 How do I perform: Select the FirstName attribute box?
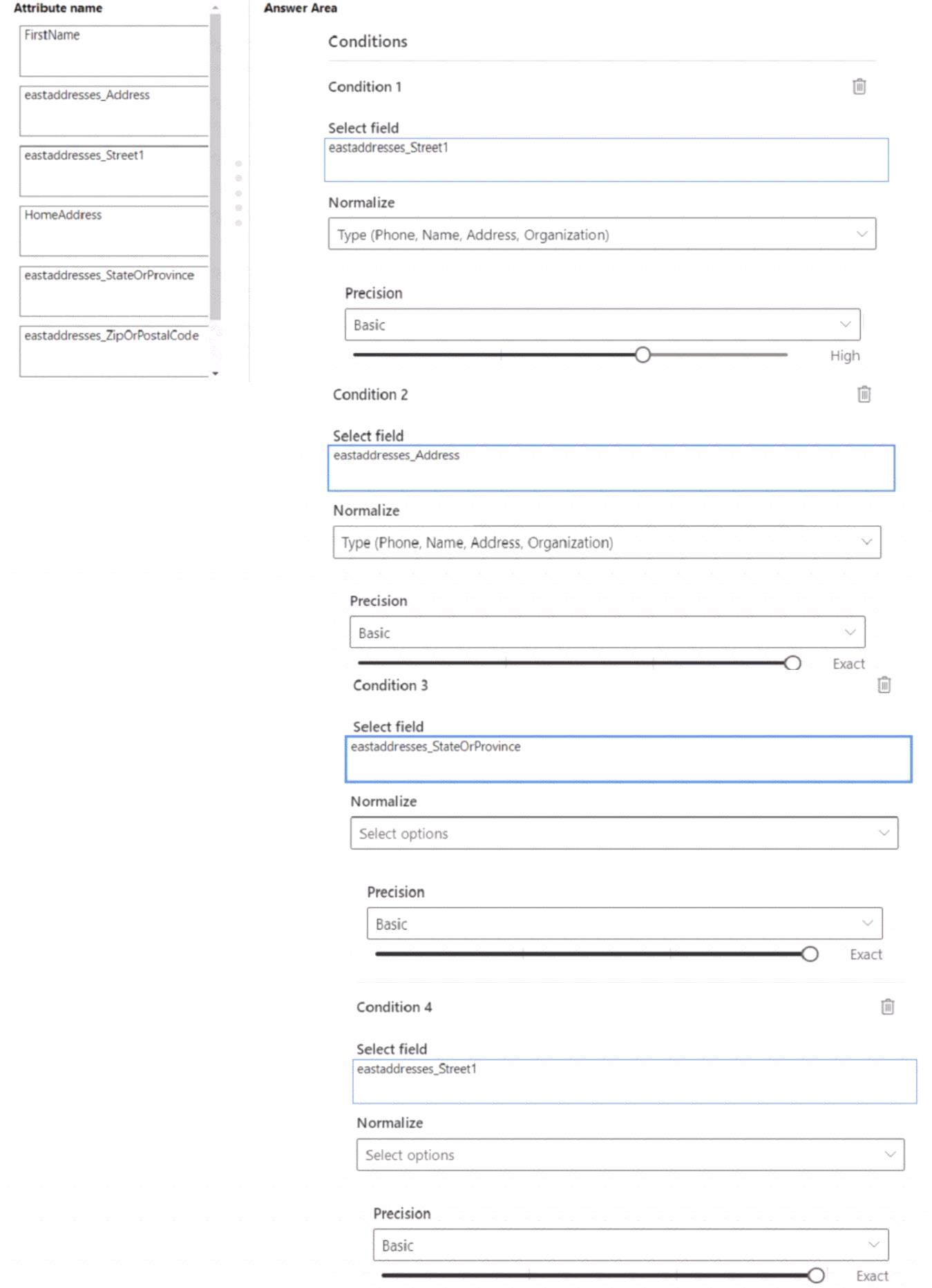(114, 51)
